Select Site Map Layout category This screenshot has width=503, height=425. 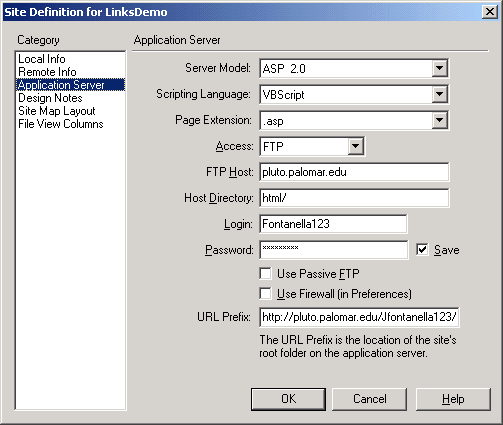pyautogui.click(x=57, y=111)
